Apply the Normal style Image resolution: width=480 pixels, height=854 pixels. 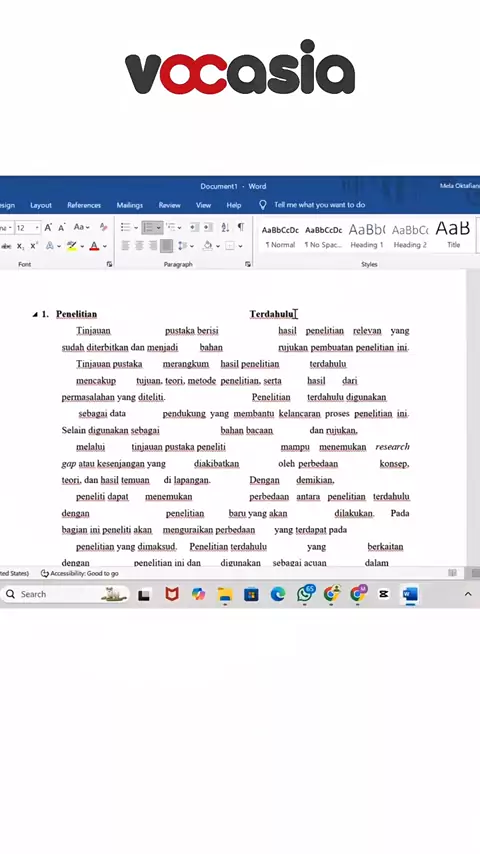coord(280,236)
